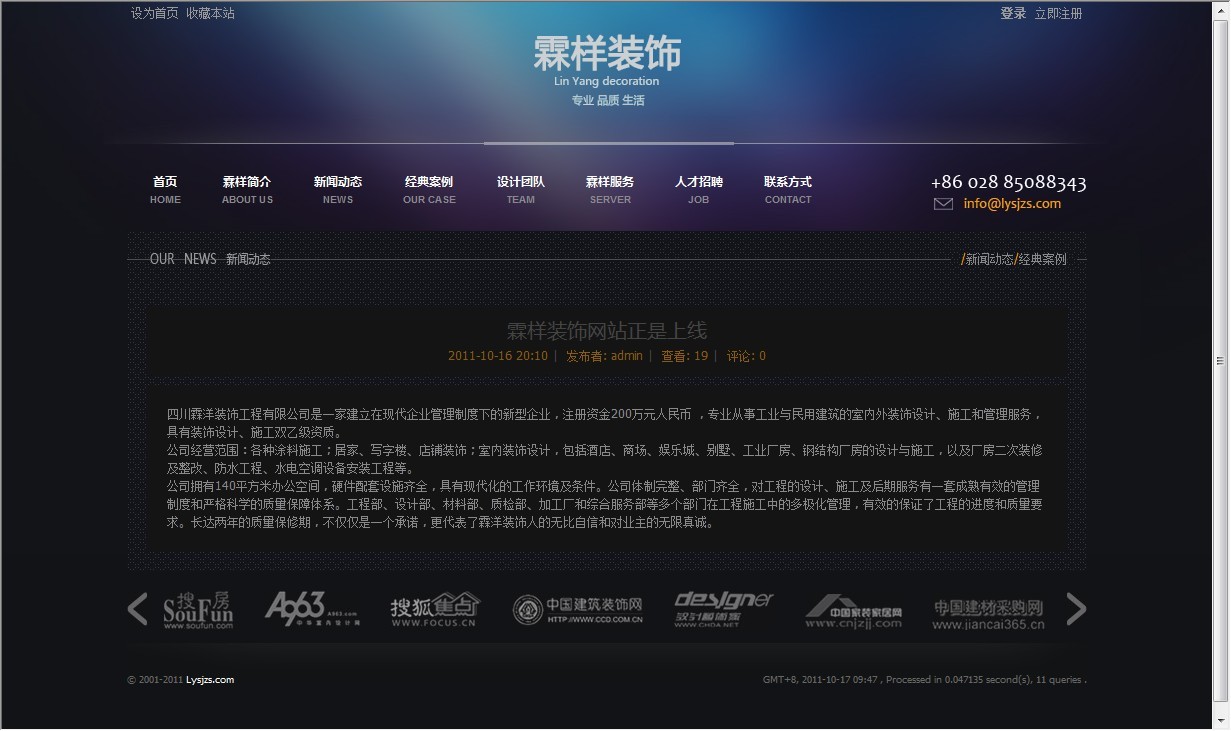Click the 评论: 0 comment count
The width and height of the screenshot is (1231, 731).
click(746, 356)
